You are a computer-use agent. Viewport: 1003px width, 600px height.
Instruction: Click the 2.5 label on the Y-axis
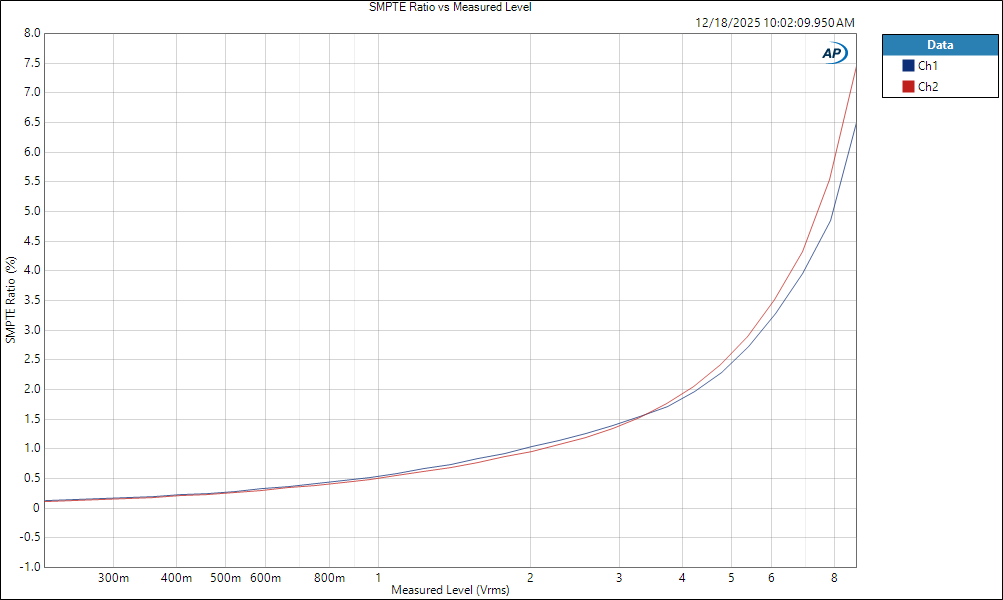click(32, 359)
